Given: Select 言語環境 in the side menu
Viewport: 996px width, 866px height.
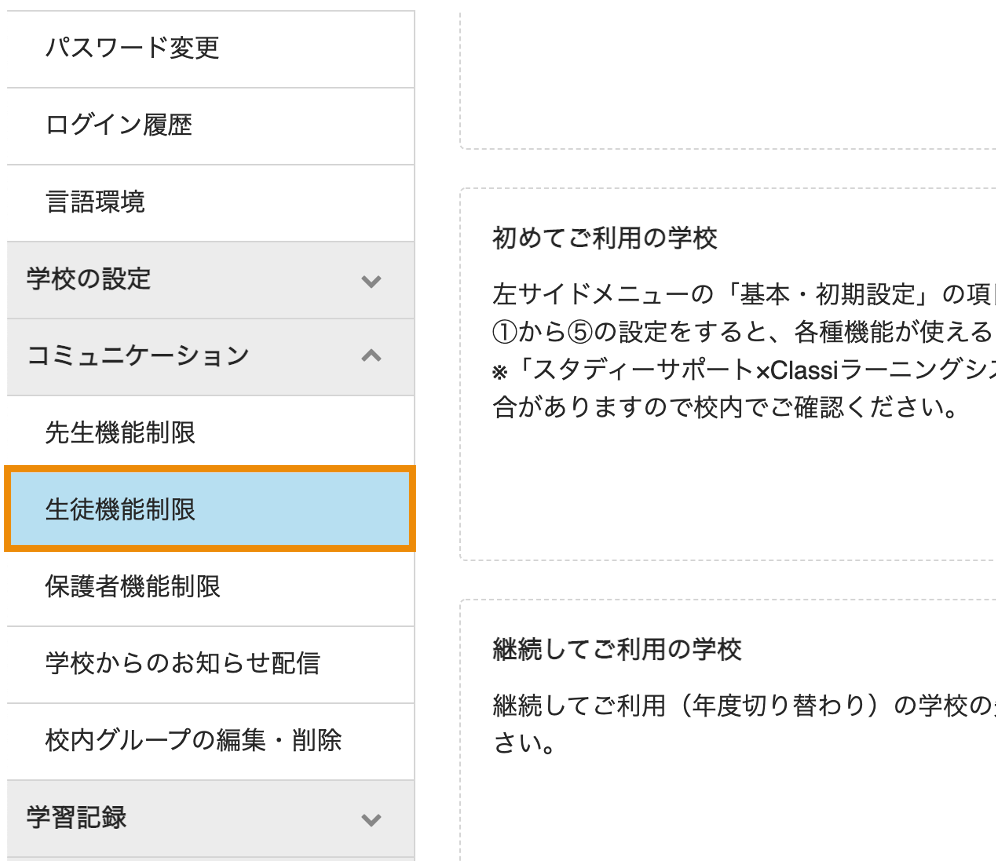Looking at the screenshot, I should click(210, 203).
